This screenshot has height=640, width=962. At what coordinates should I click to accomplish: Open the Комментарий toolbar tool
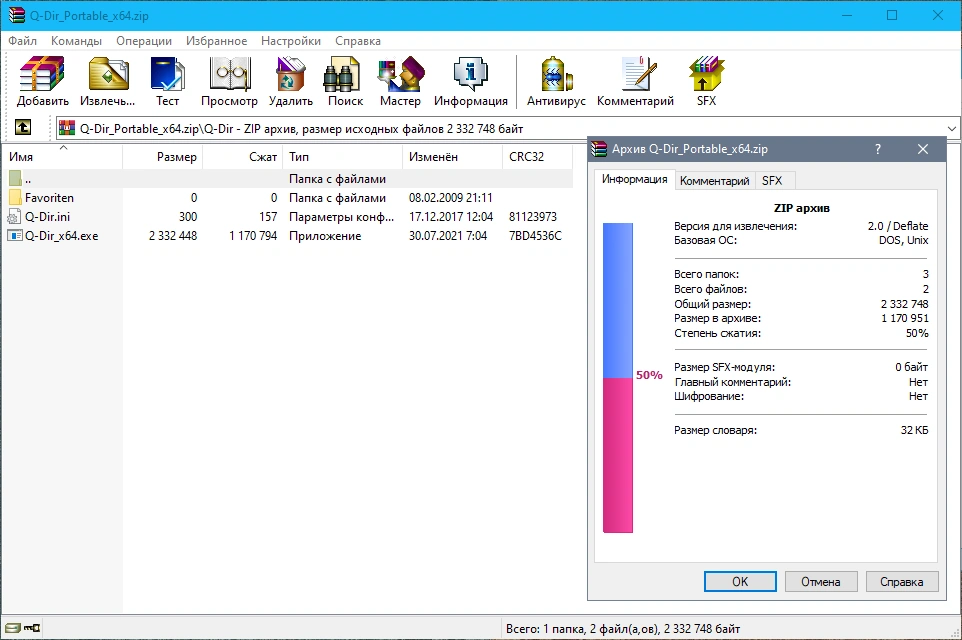point(636,82)
